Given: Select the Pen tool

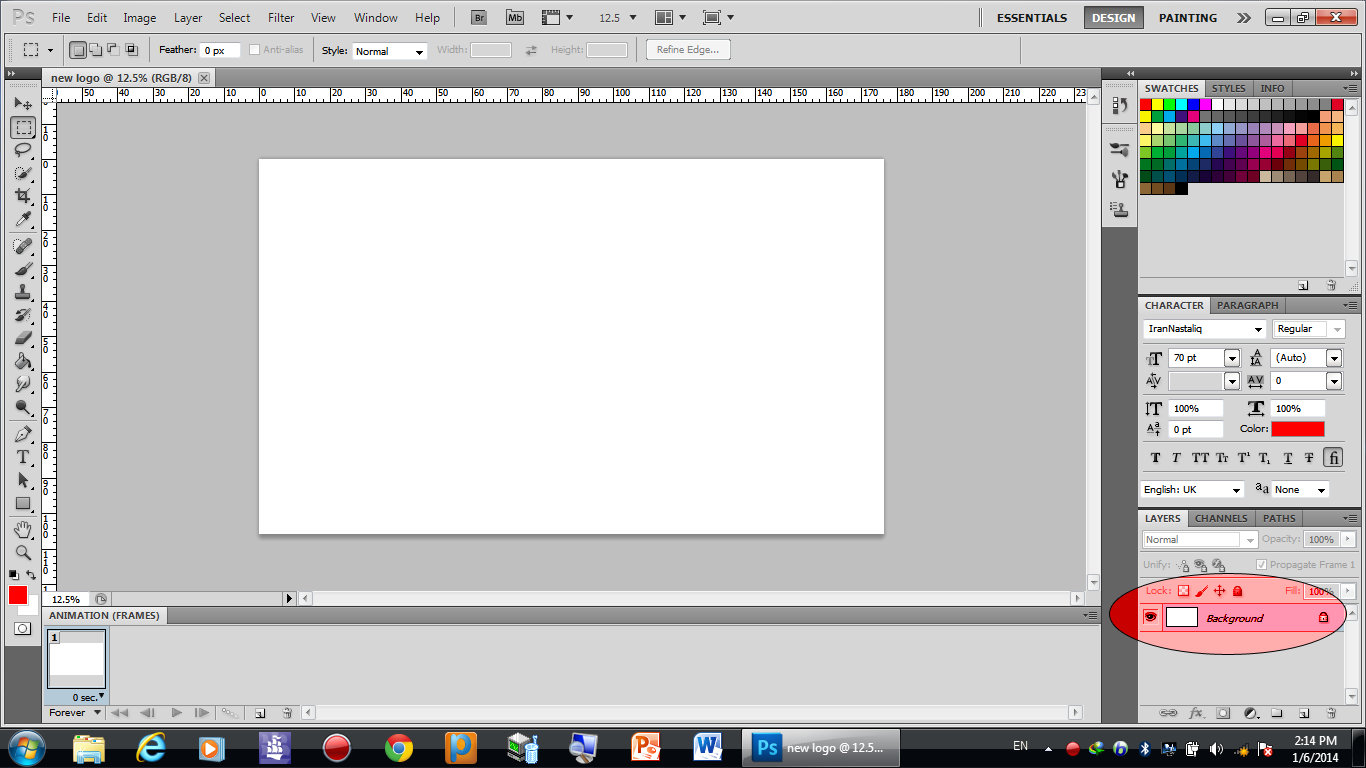Looking at the screenshot, I should [22, 434].
